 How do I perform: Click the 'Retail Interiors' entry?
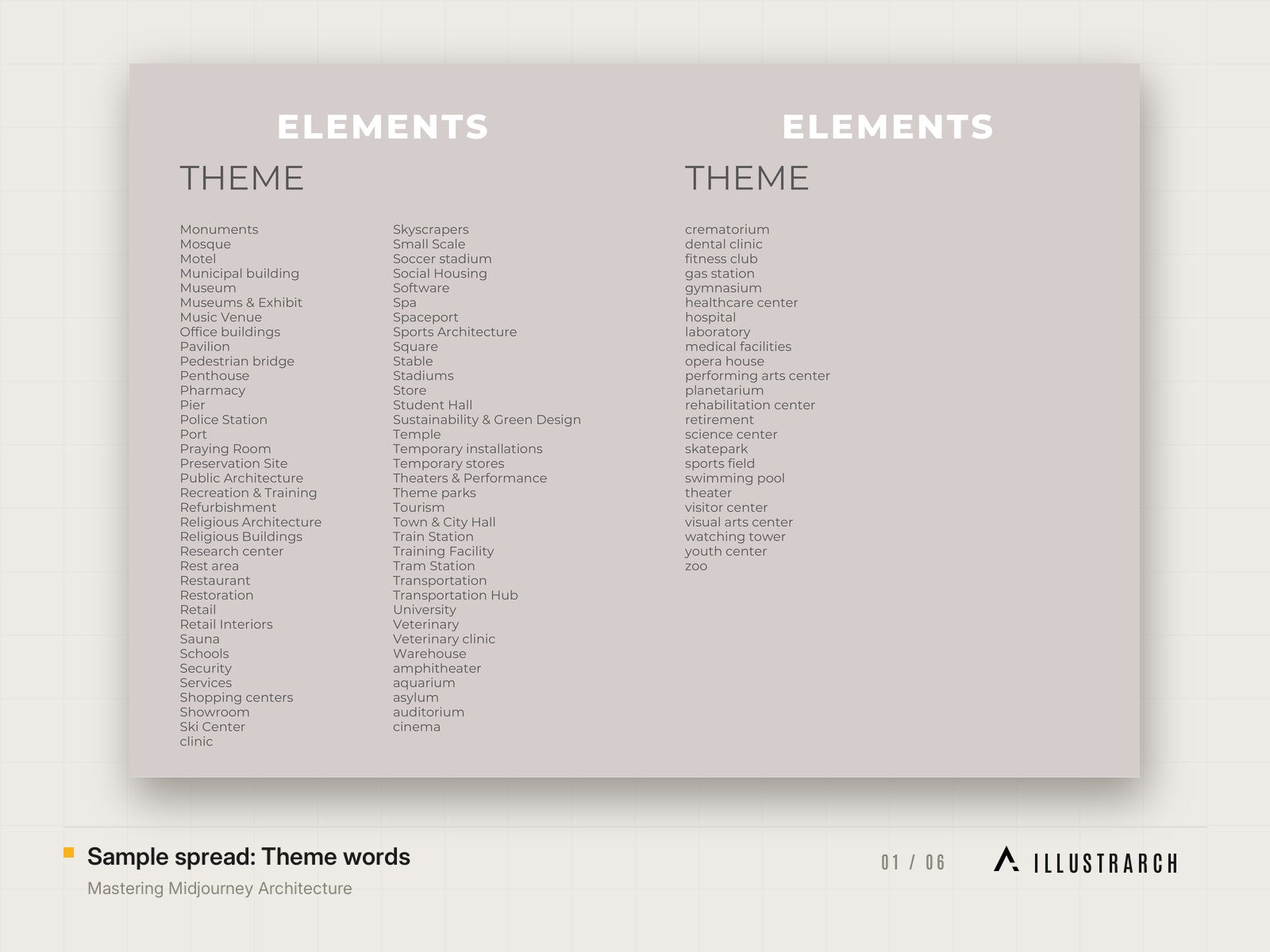[x=226, y=624]
